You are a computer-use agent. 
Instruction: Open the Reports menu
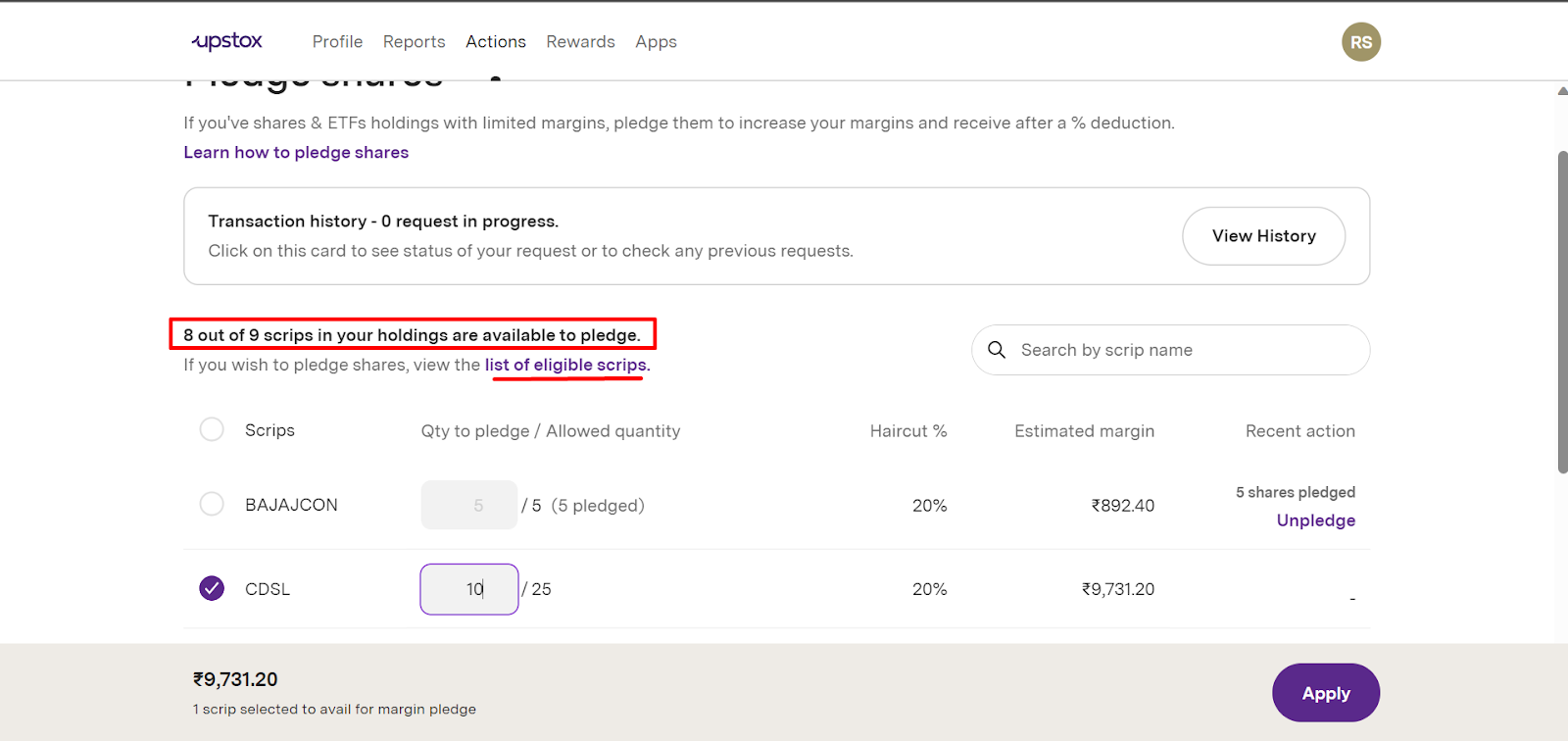[x=414, y=42]
